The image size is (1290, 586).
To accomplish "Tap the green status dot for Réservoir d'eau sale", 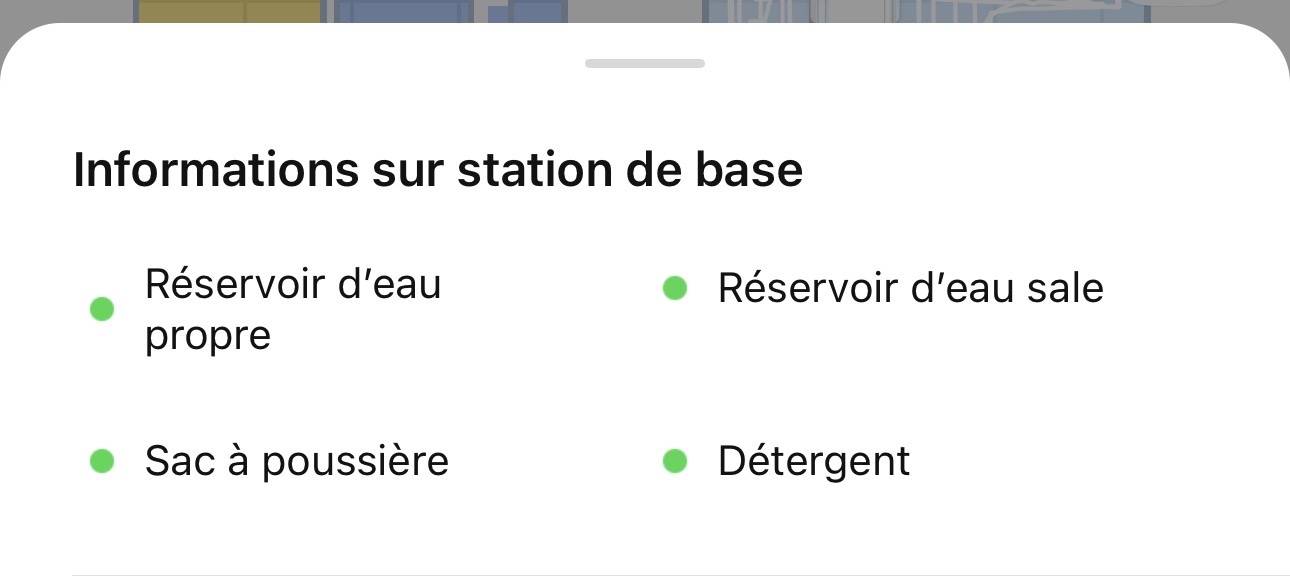I will click(675, 289).
